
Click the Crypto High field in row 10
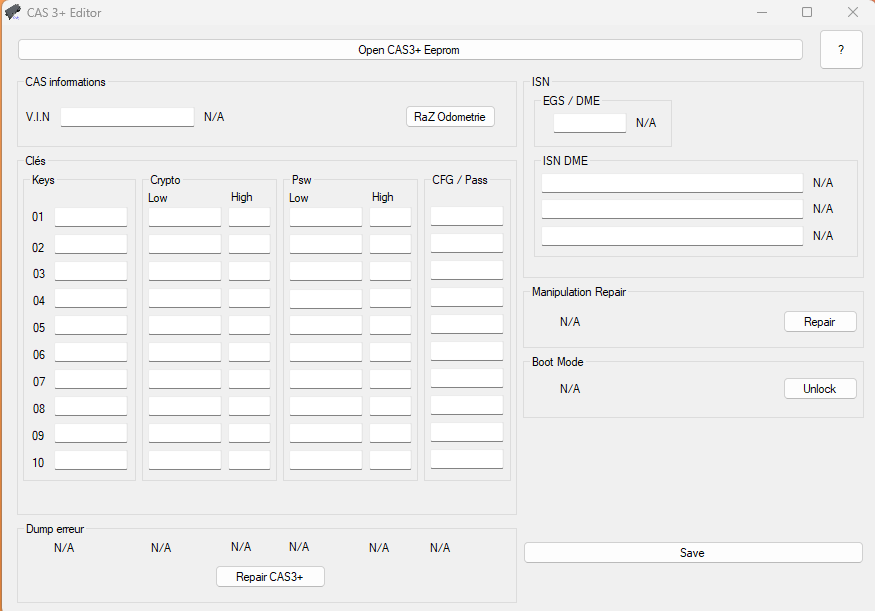(x=249, y=460)
